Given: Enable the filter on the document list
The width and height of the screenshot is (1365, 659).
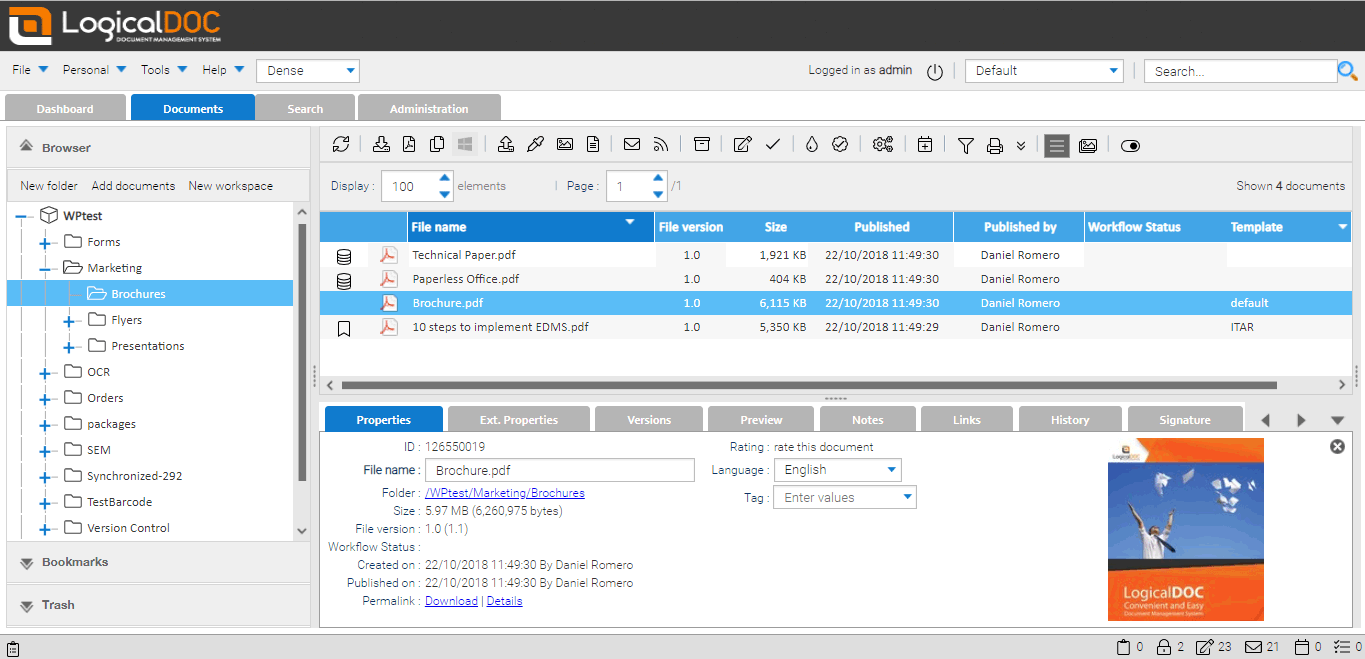Looking at the screenshot, I should (965, 145).
